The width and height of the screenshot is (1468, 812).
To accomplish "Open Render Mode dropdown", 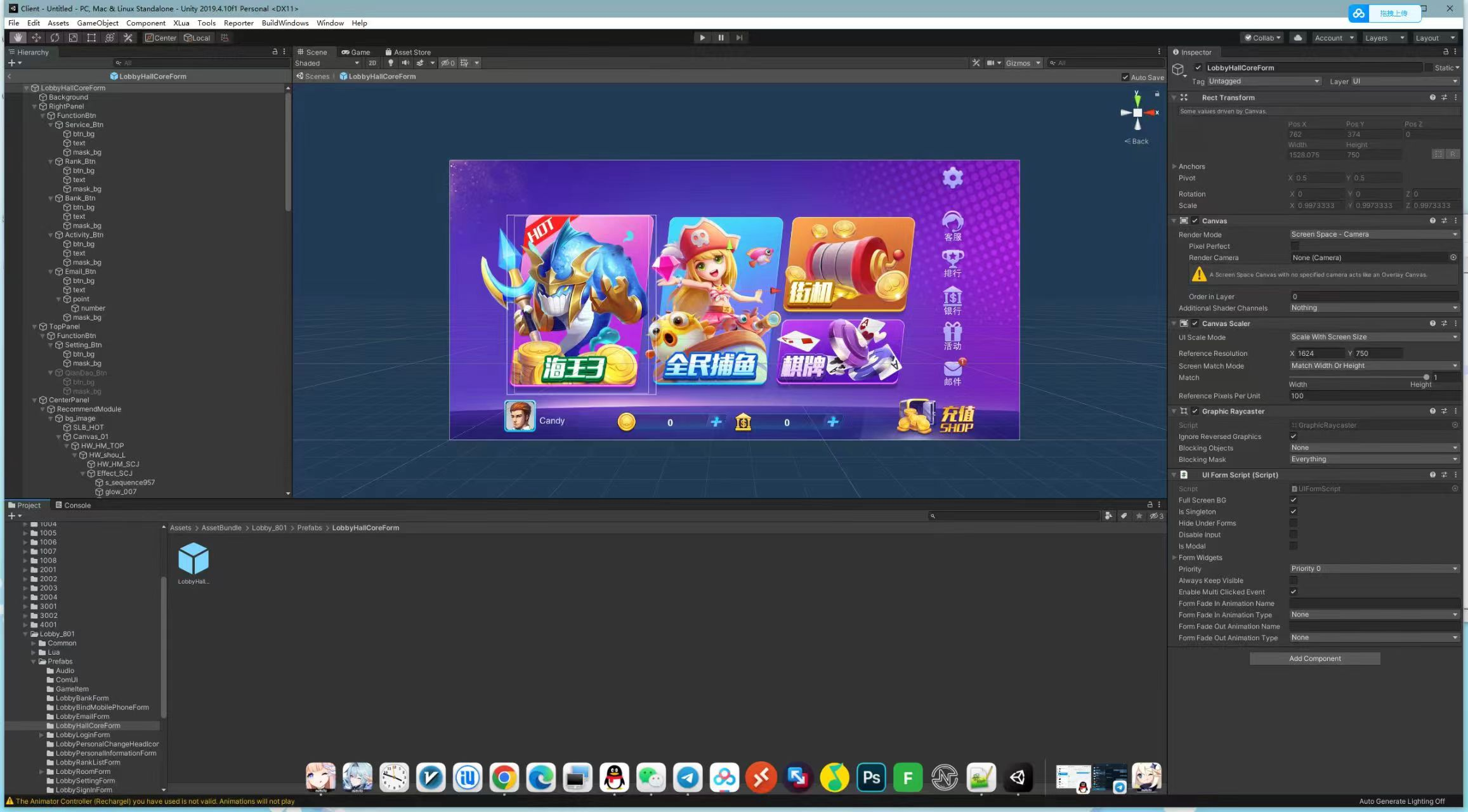I will (1371, 234).
